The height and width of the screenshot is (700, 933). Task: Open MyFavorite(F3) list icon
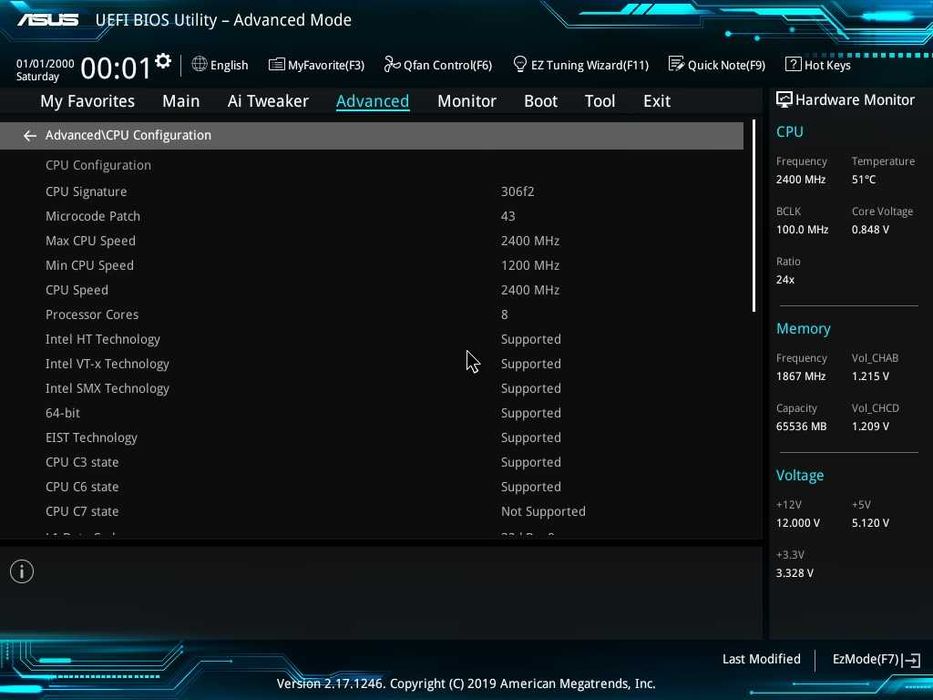(276, 64)
